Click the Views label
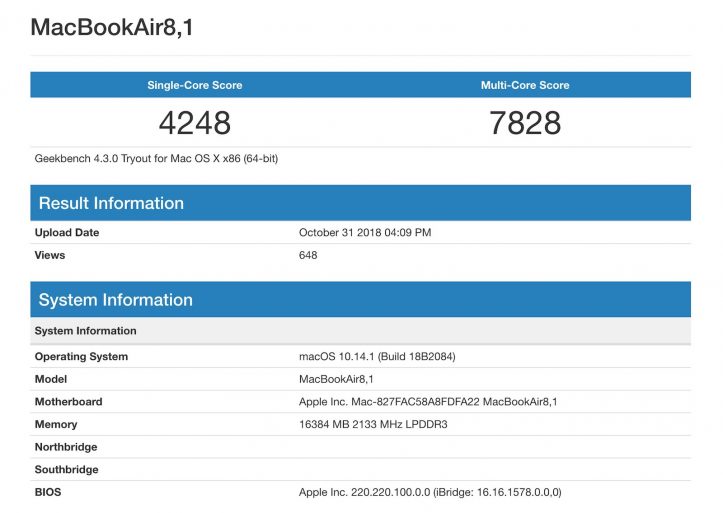 point(50,255)
